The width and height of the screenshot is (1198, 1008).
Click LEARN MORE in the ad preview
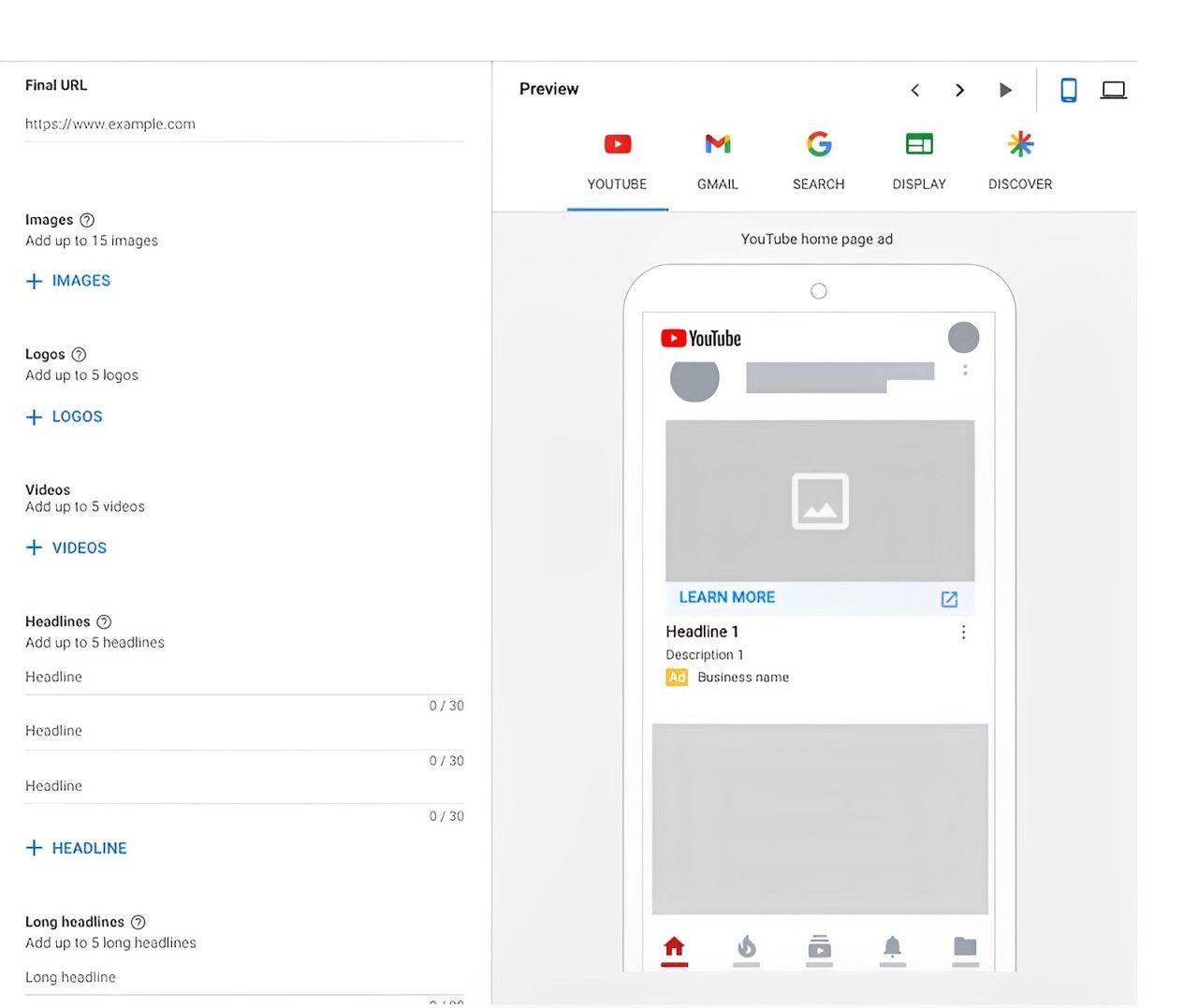(x=727, y=597)
